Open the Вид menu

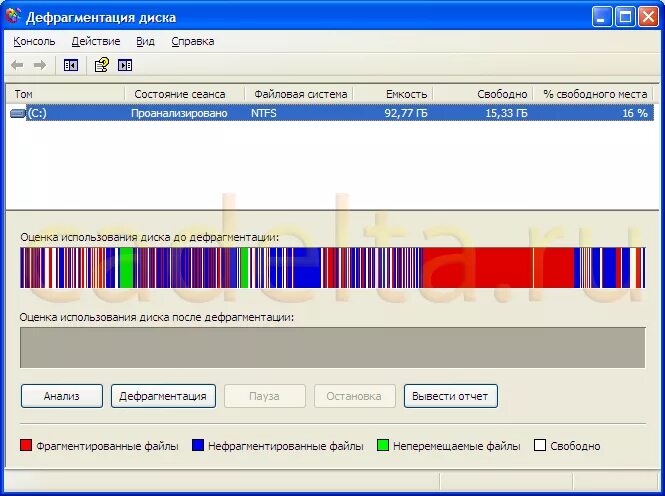coord(145,42)
